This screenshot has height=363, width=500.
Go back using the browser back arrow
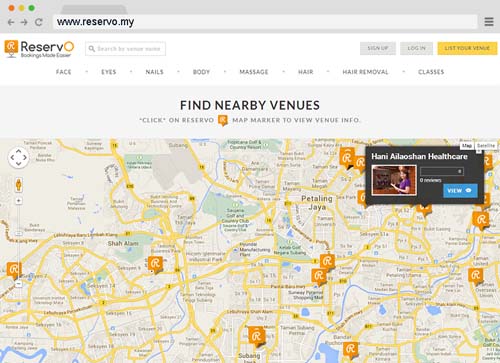pyautogui.click(x=11, y=22)
